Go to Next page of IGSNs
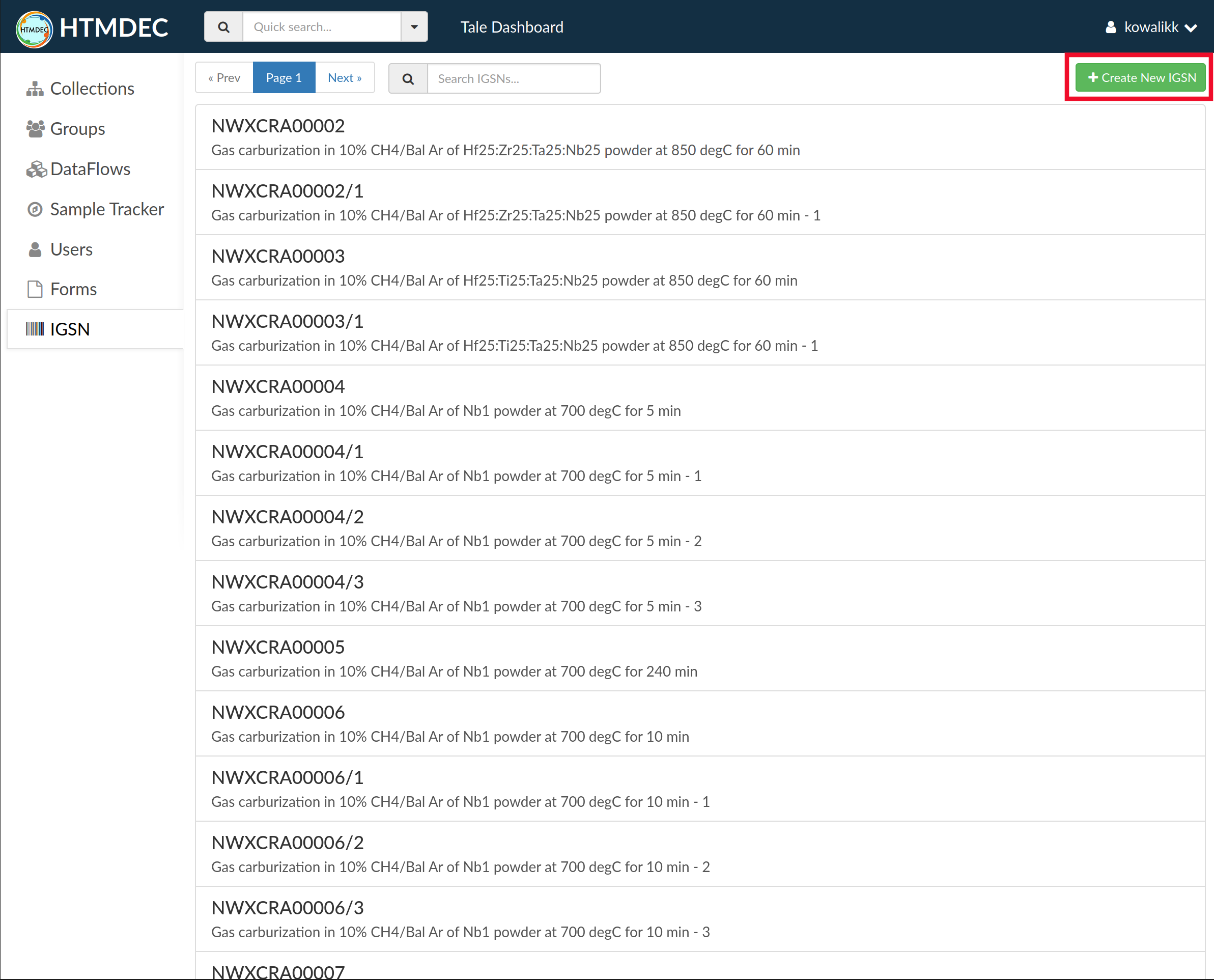The image size is (1214, 980). pyautogui.click(x=344, y=78)
